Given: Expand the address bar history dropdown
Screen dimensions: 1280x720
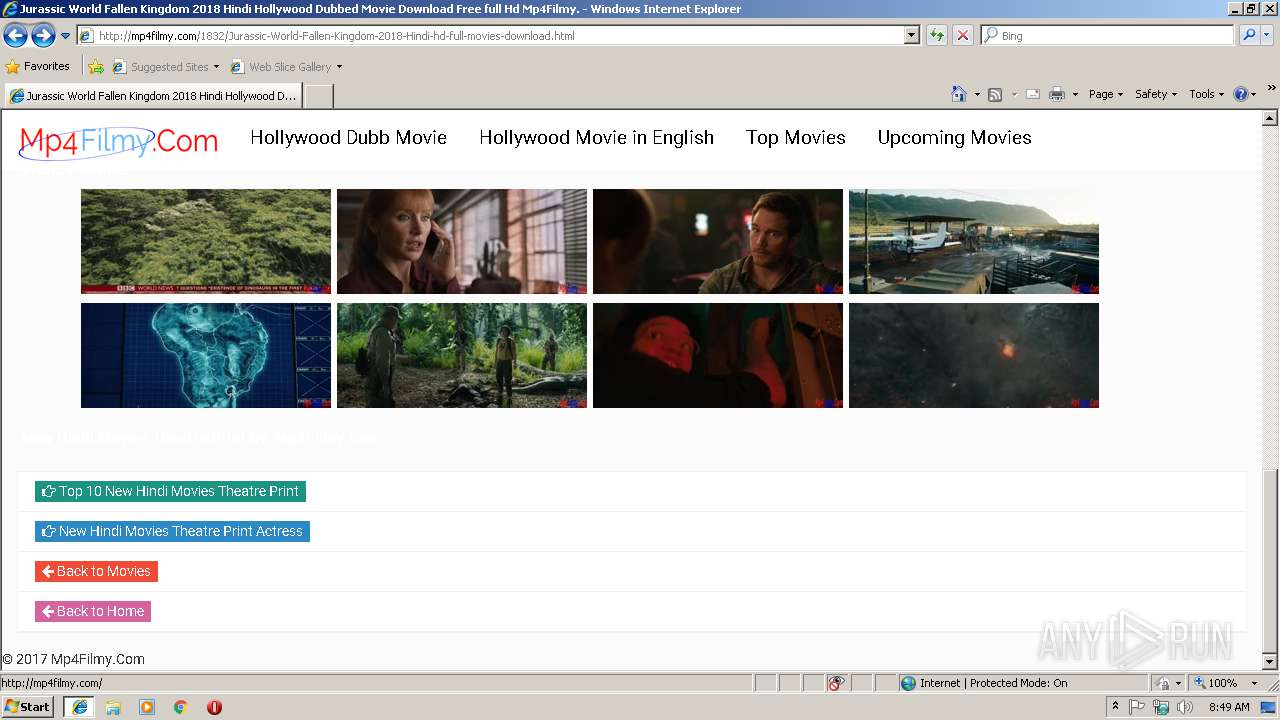Looking at the screenshot, I should tap(911, 36).
